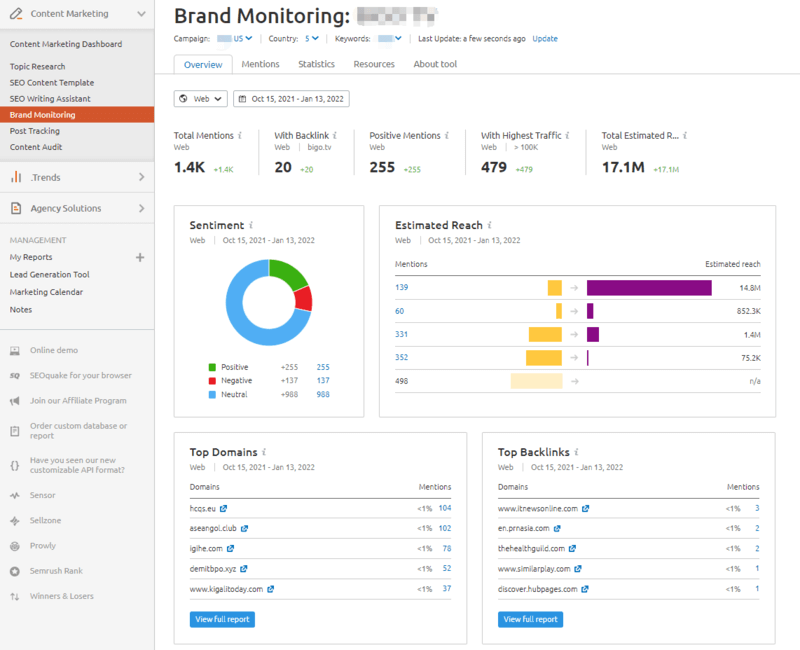
Task: Open the Web source dropdown
Action: [200, 99]
